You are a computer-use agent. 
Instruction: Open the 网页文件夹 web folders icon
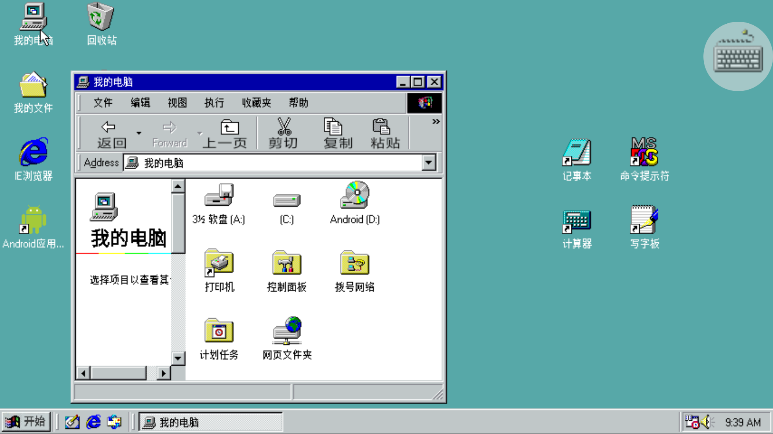[286, 331]
